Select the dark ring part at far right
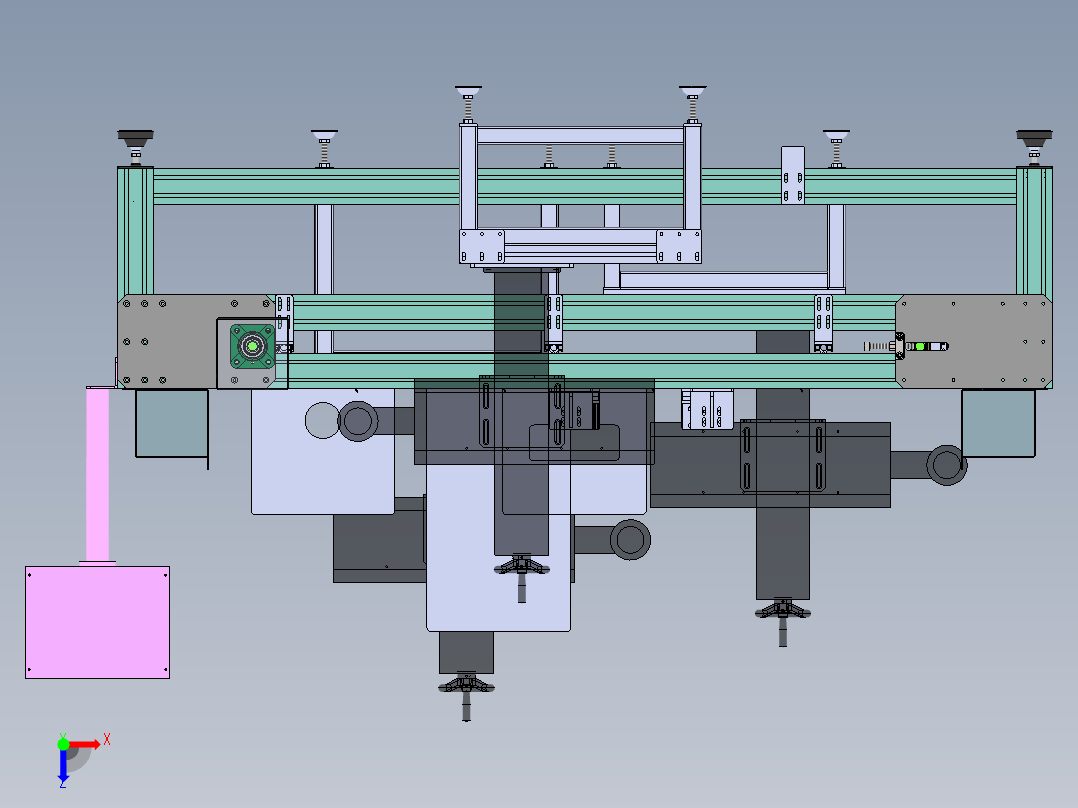Viewport: 1078px width, 808px height. point(947,465)
